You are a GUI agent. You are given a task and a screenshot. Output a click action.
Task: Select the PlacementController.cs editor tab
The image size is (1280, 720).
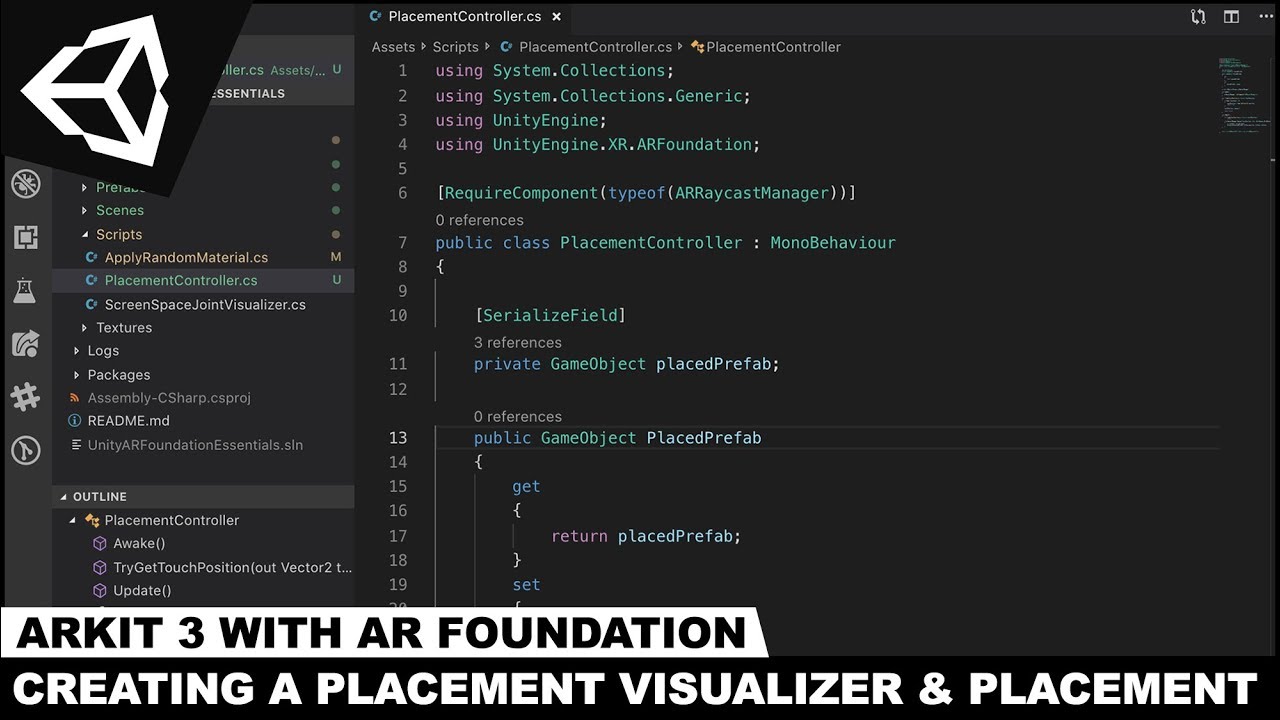click(464, 16)
